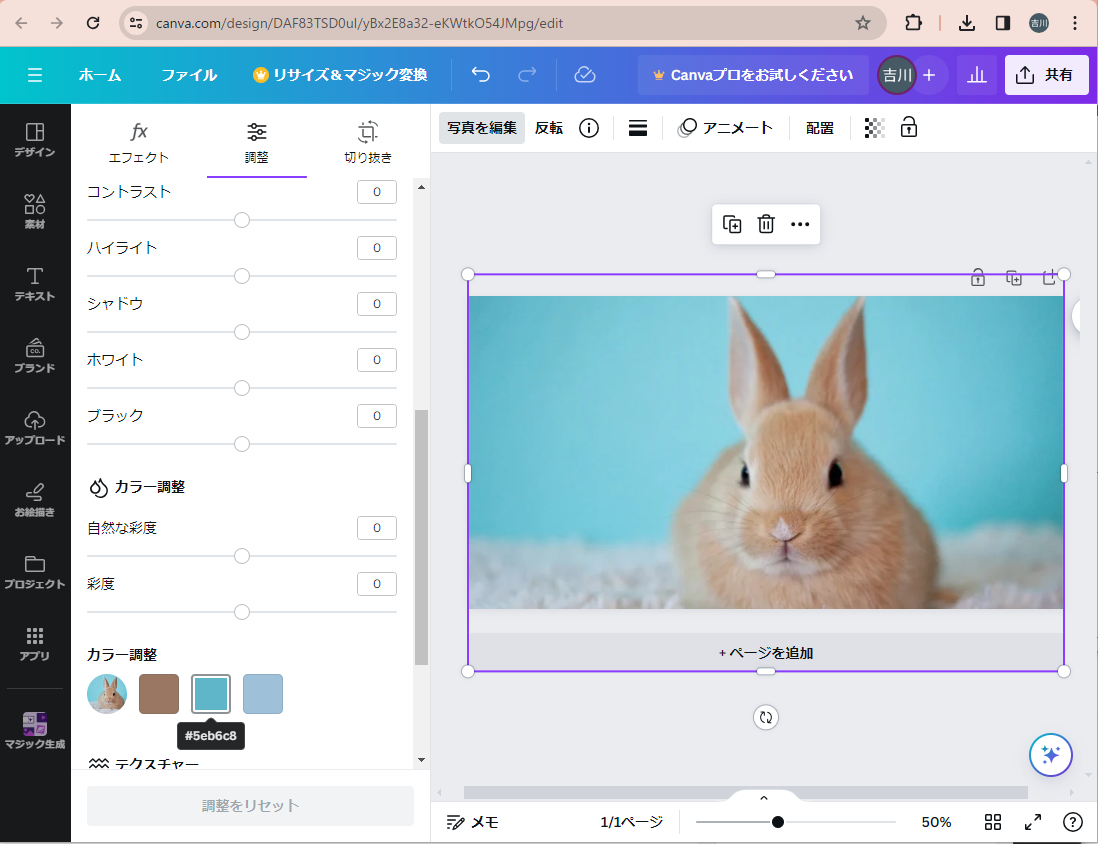Viewport: 1098px width, 844px height.
Task: Undo the last action
Action: point(481,75)
